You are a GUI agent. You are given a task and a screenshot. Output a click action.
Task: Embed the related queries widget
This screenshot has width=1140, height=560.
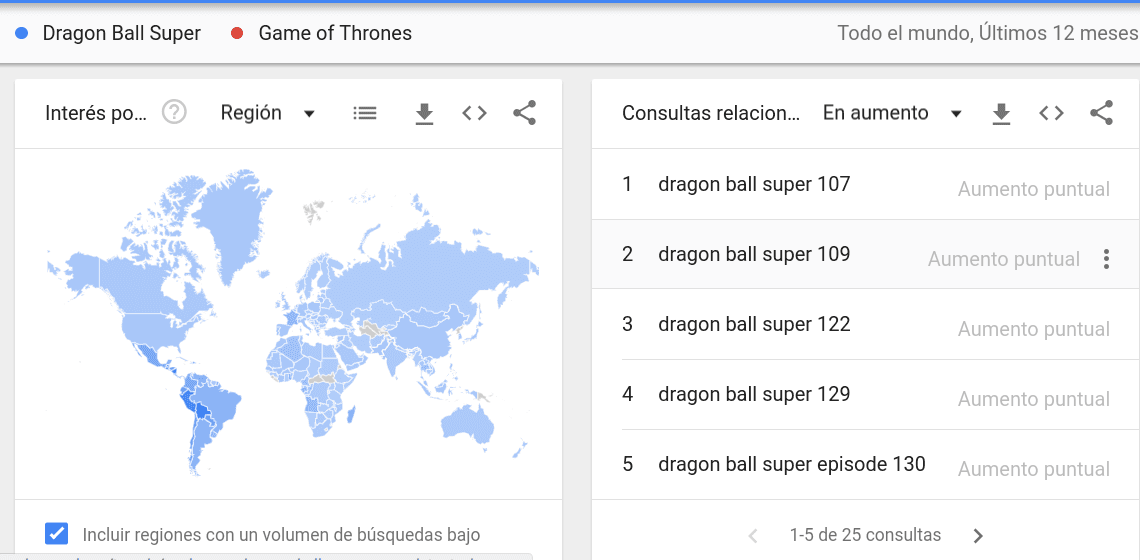click(1051, 113)
